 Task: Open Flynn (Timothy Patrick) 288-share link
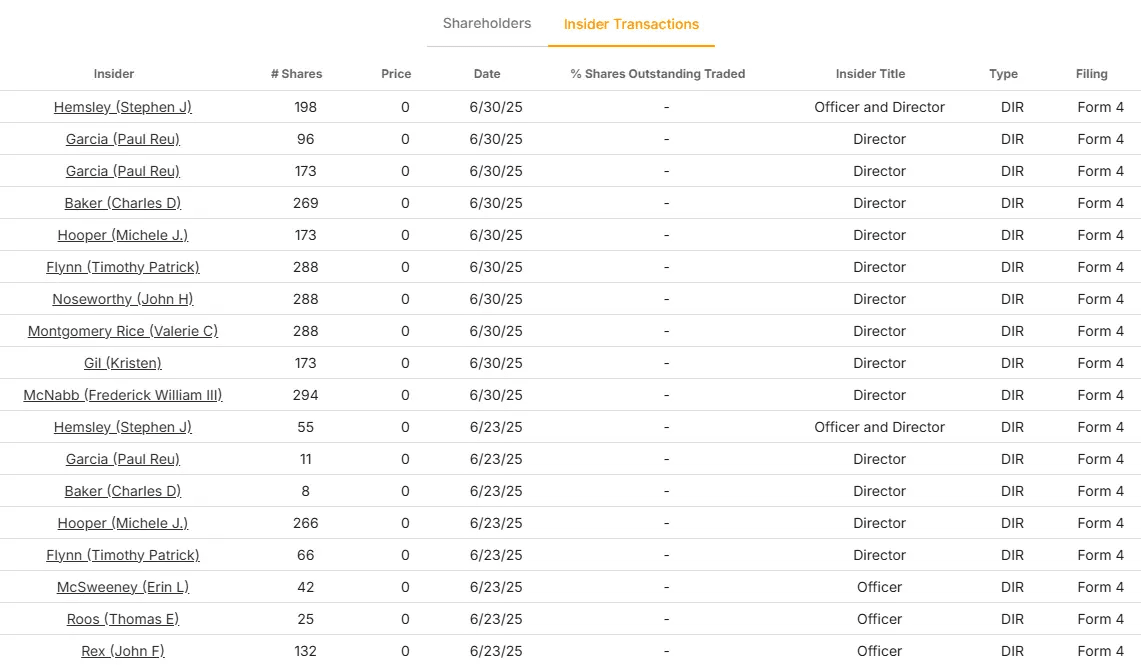click(x=123, y=267)
